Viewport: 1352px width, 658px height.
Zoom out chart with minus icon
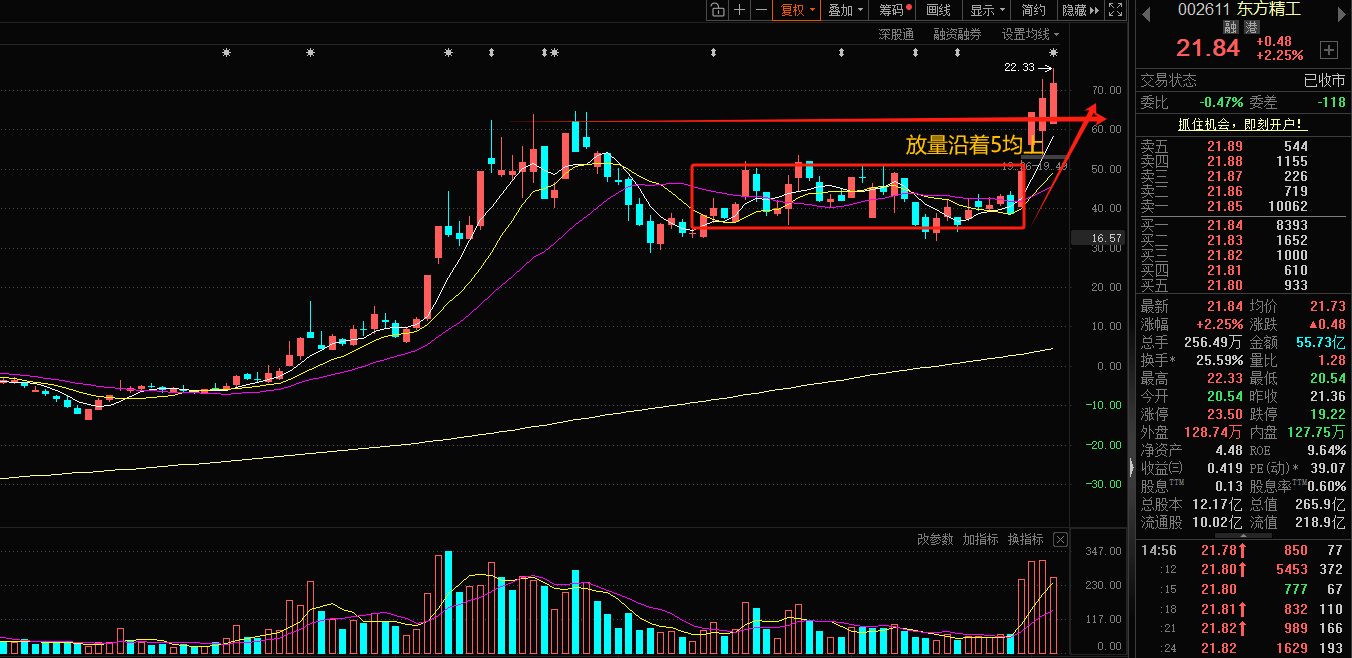tap(761, 10)
